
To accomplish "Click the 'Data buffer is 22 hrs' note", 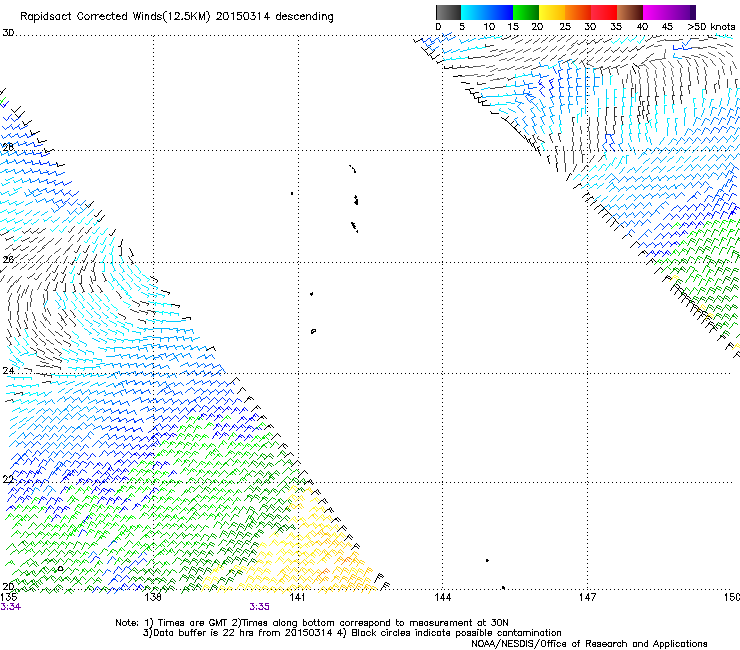I will point(352,633).
